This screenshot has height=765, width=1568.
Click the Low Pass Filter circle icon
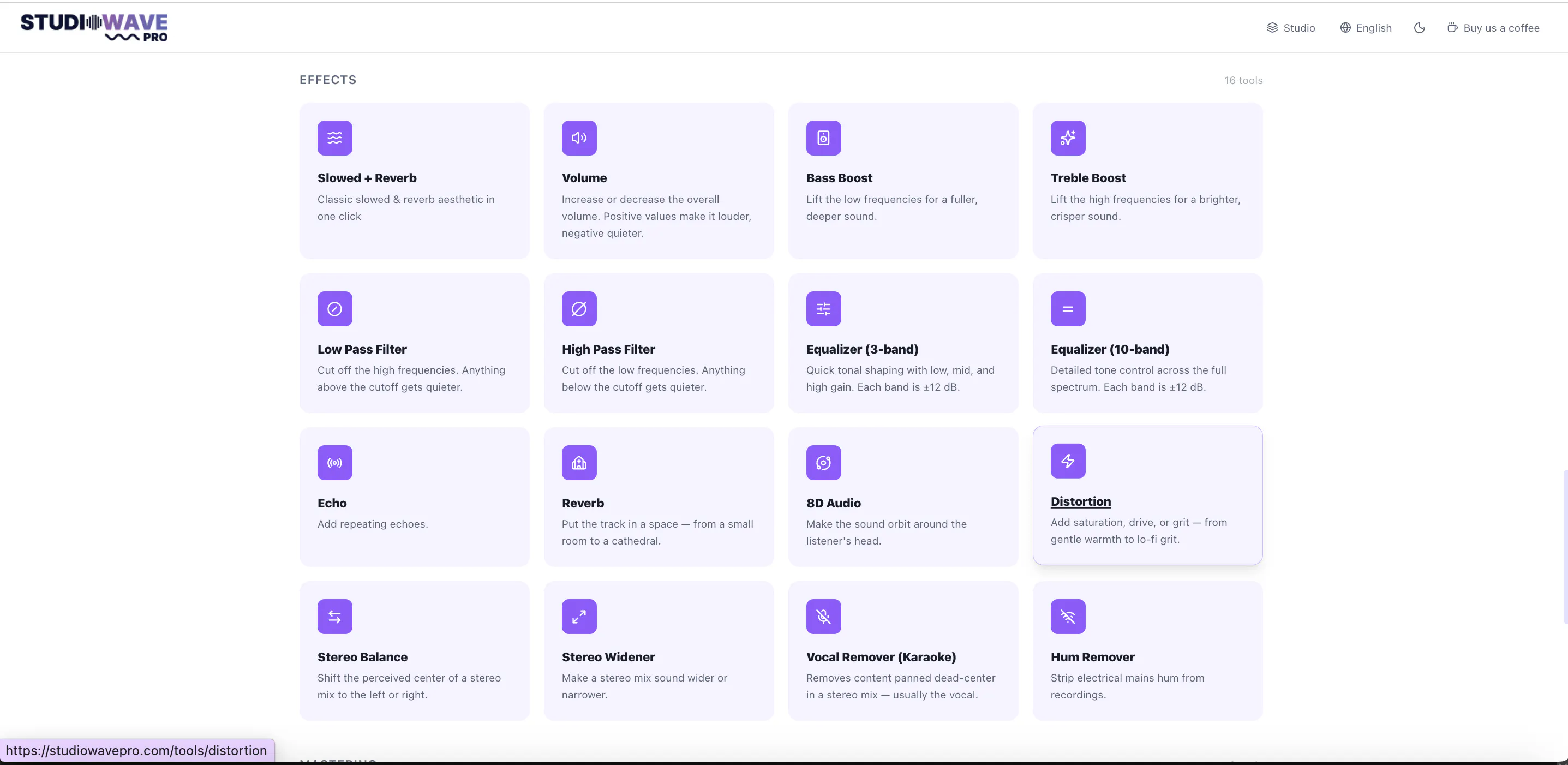click(335, 309)
